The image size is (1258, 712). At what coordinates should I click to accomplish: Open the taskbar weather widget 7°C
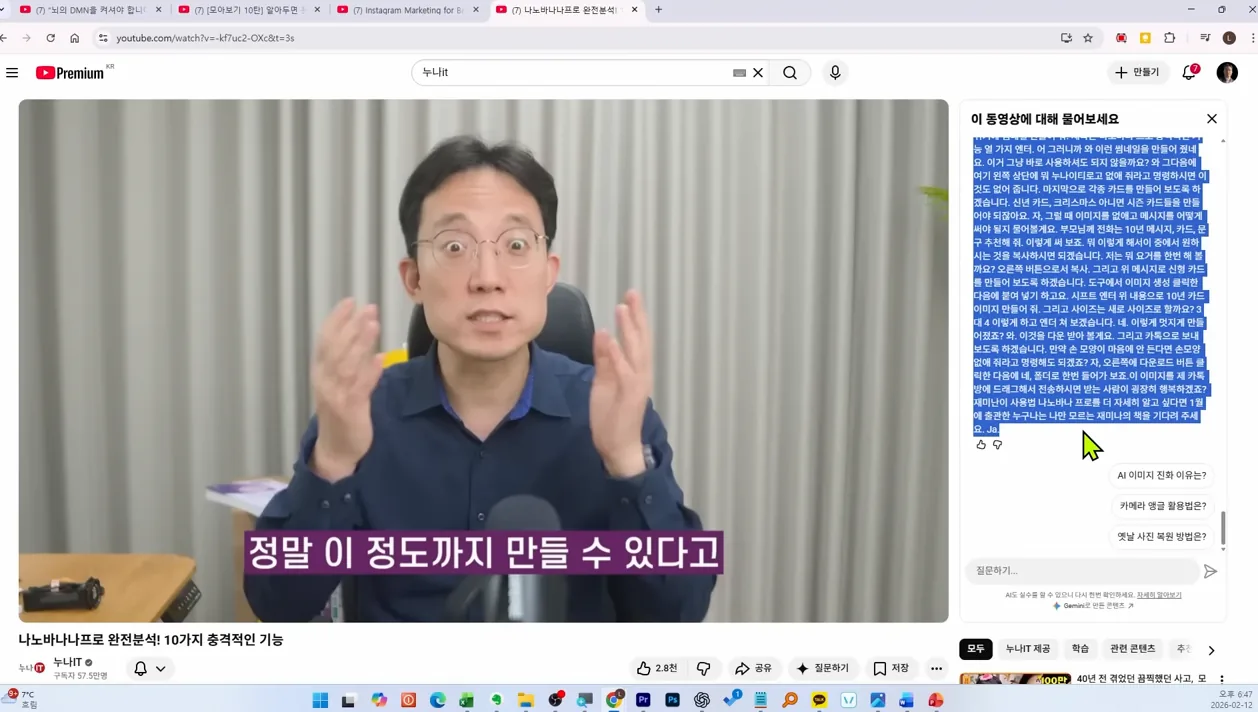20,699
